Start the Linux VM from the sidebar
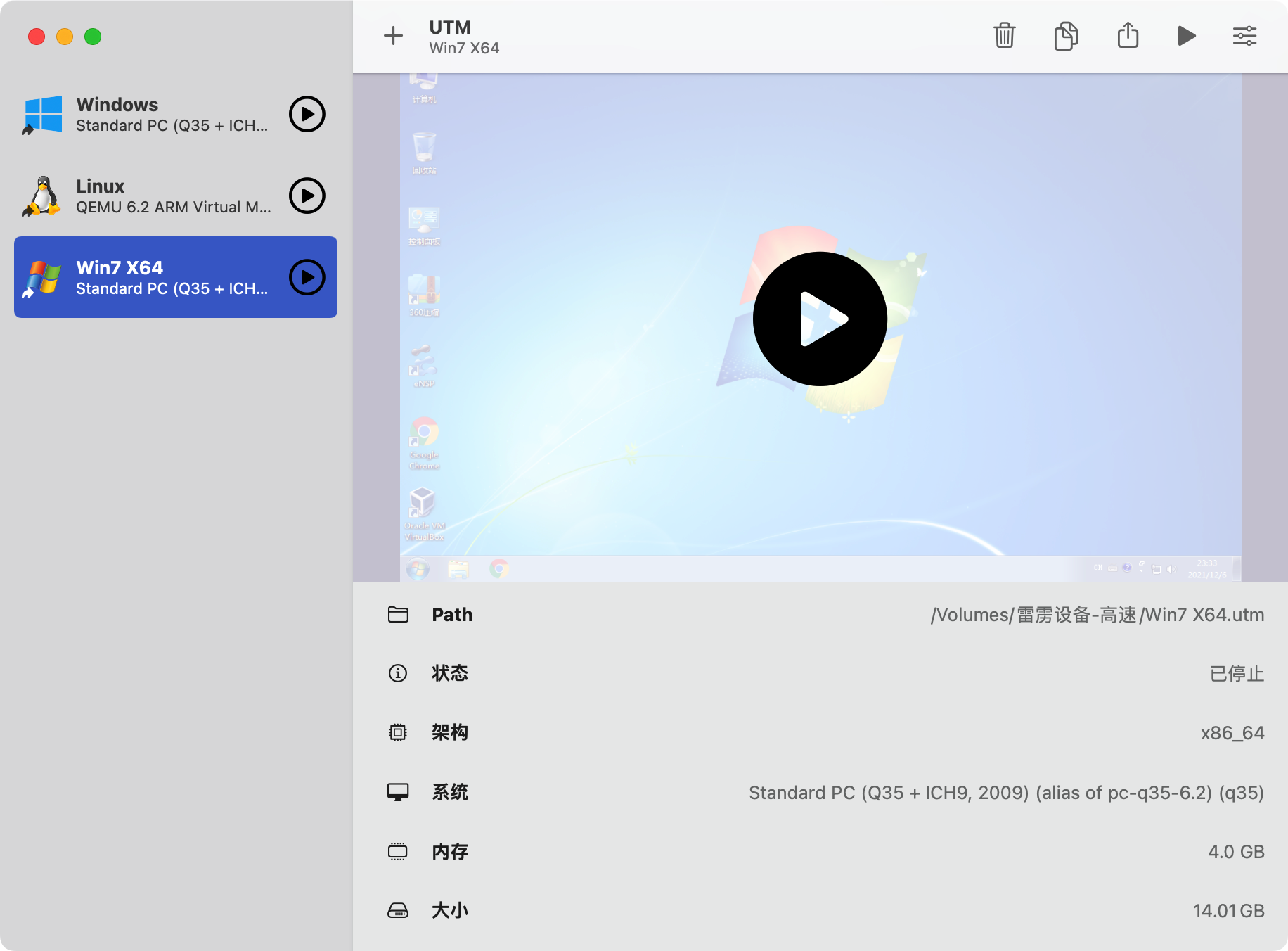The width and height of the screenshot is (1288, 951). [307, 196]
